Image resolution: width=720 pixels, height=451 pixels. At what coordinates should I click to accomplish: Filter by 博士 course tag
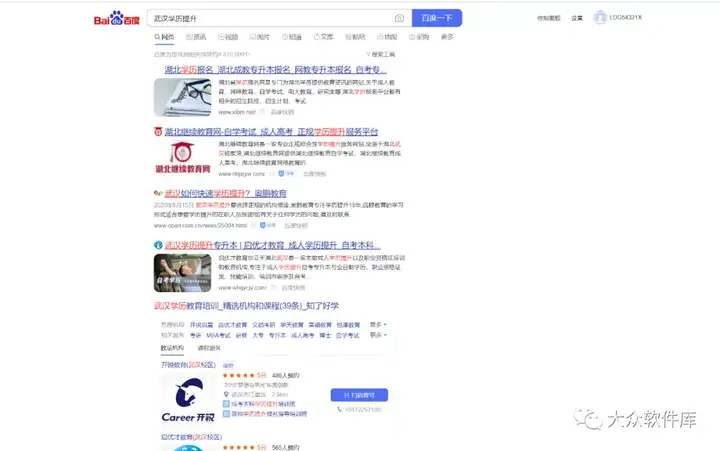tap(325, 335)
